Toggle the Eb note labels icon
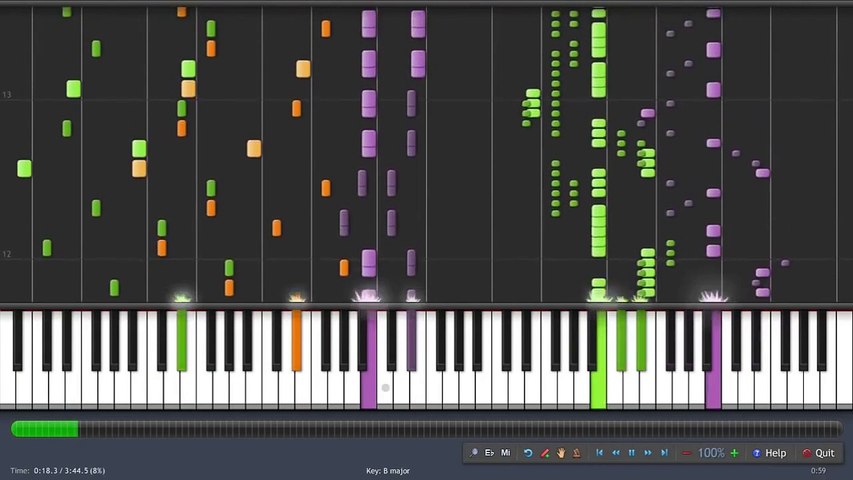Image resolution: width=853 pixels, height=480 pixels. 489,453
